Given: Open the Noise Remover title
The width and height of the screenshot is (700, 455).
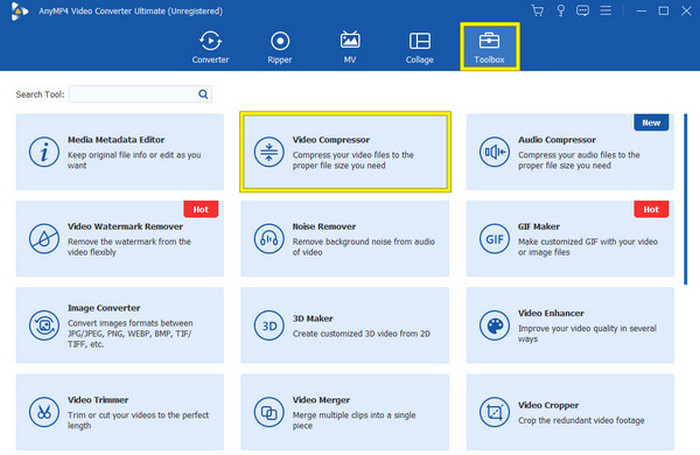Looking at the screenshot, I should [x=324, y=226].
